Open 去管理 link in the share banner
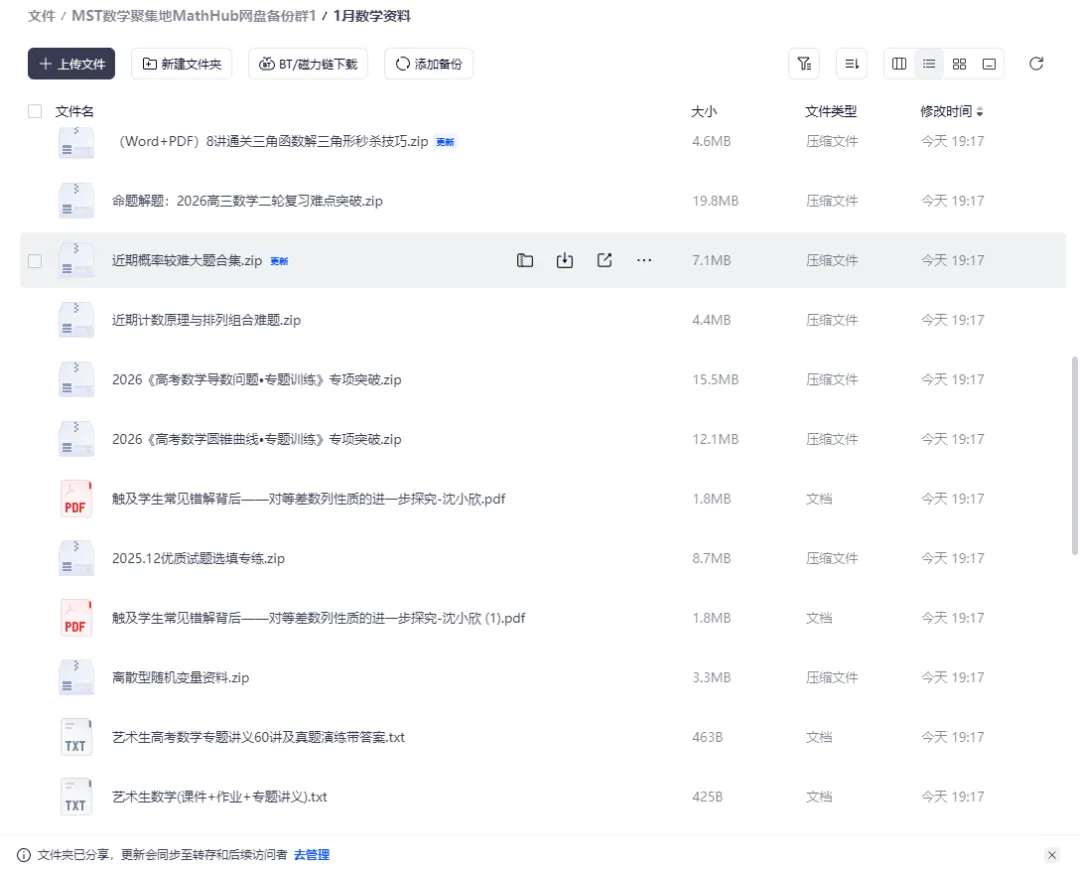 click(x=312, y=855)
